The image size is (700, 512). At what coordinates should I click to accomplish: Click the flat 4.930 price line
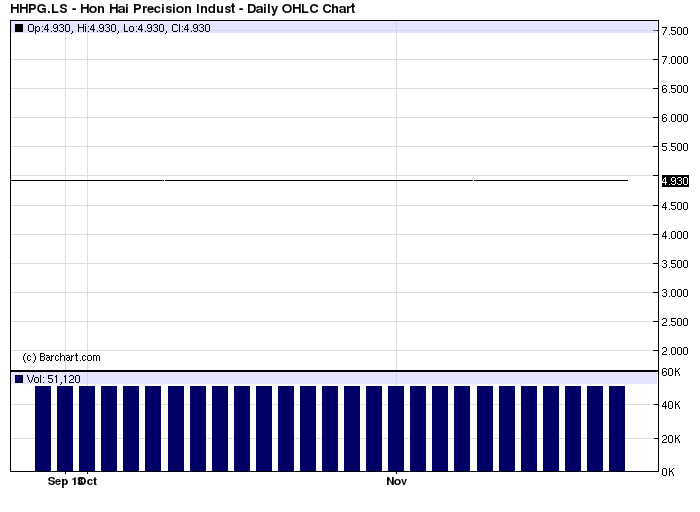(319, 180)
